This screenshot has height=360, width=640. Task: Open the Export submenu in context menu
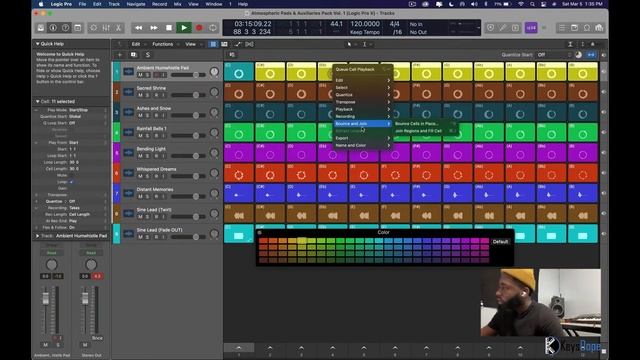pyautogui.click(x=362, y=138)
